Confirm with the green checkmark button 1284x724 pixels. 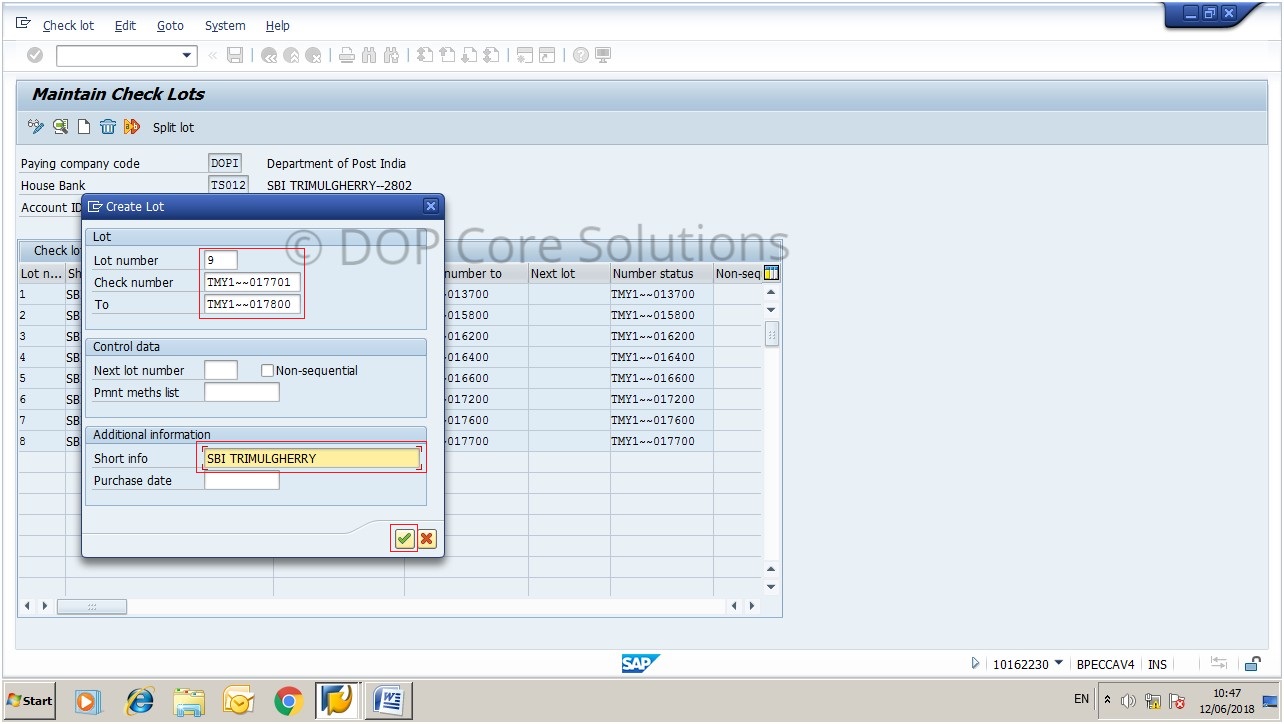click(404, 538)
